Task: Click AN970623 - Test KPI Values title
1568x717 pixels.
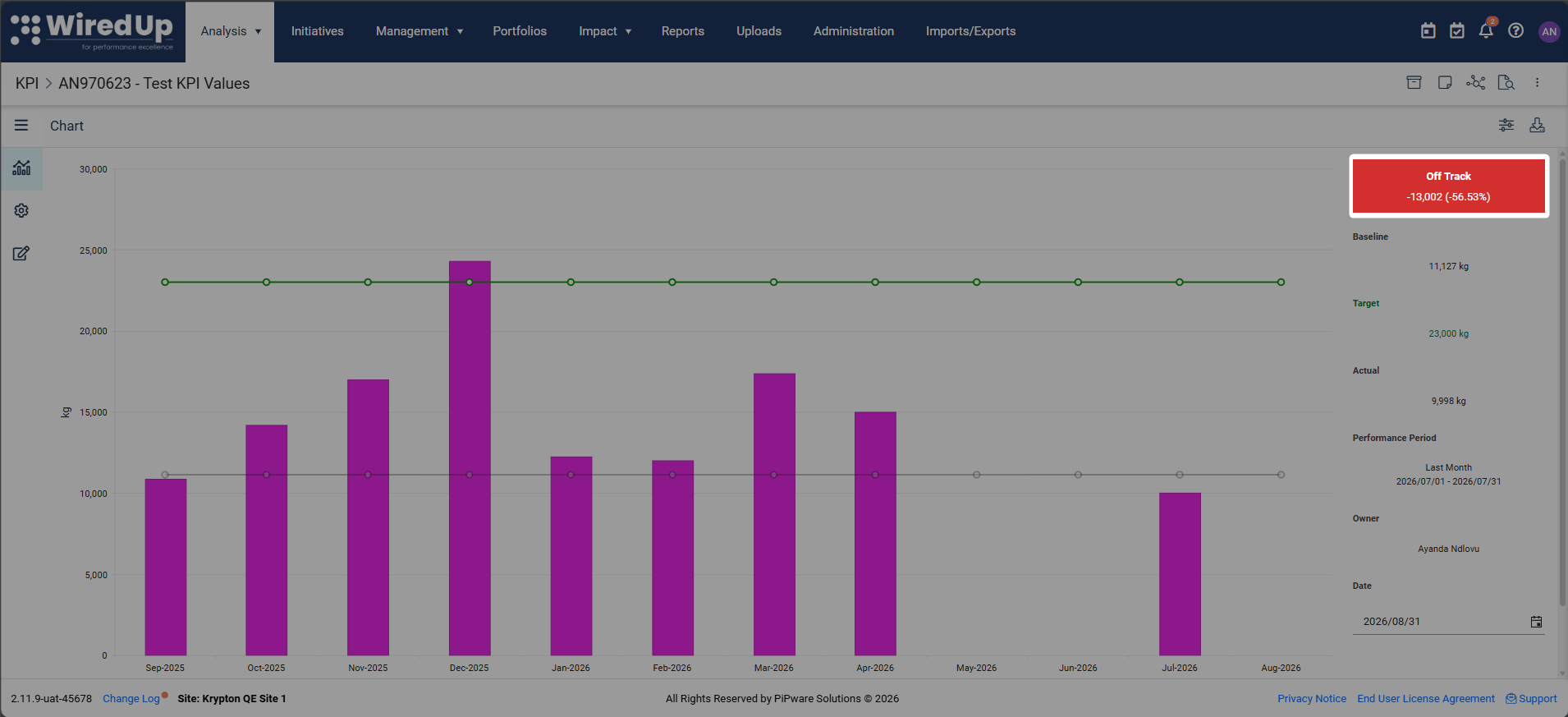Action: click(x=154, y=84)
